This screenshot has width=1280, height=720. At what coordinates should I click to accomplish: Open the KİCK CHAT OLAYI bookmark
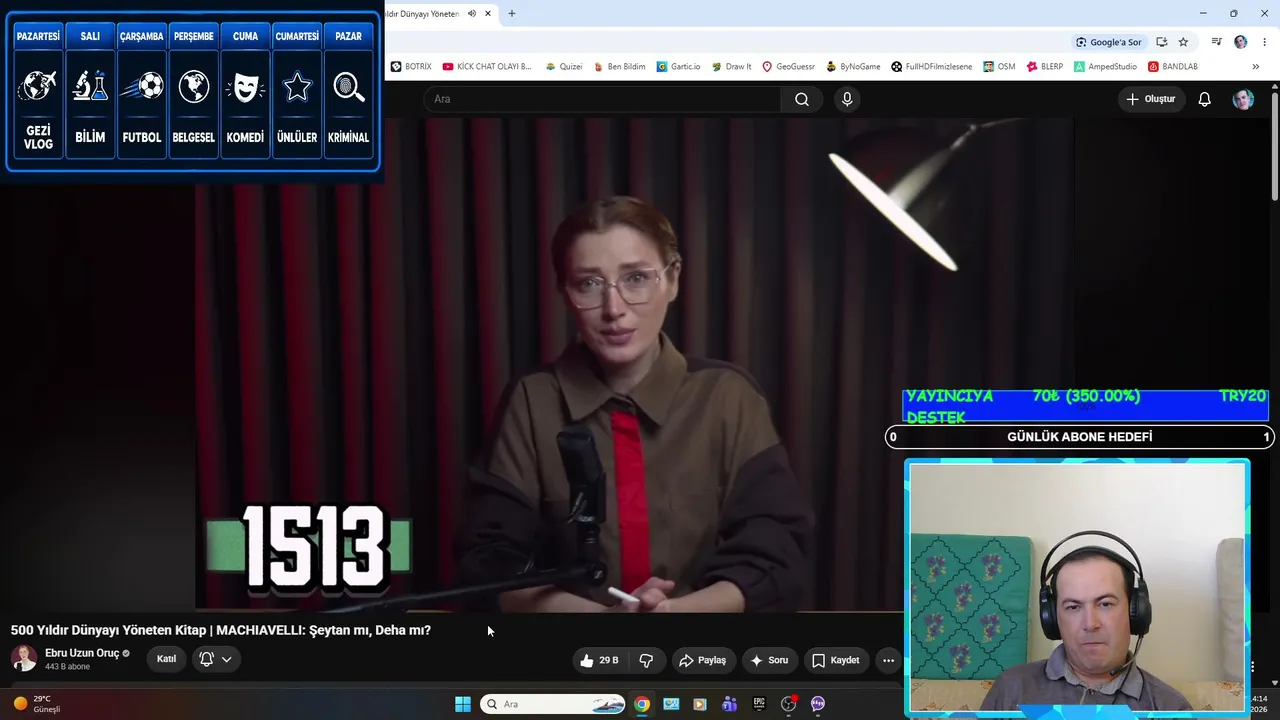pyautogui.click(x=486, y=67)
